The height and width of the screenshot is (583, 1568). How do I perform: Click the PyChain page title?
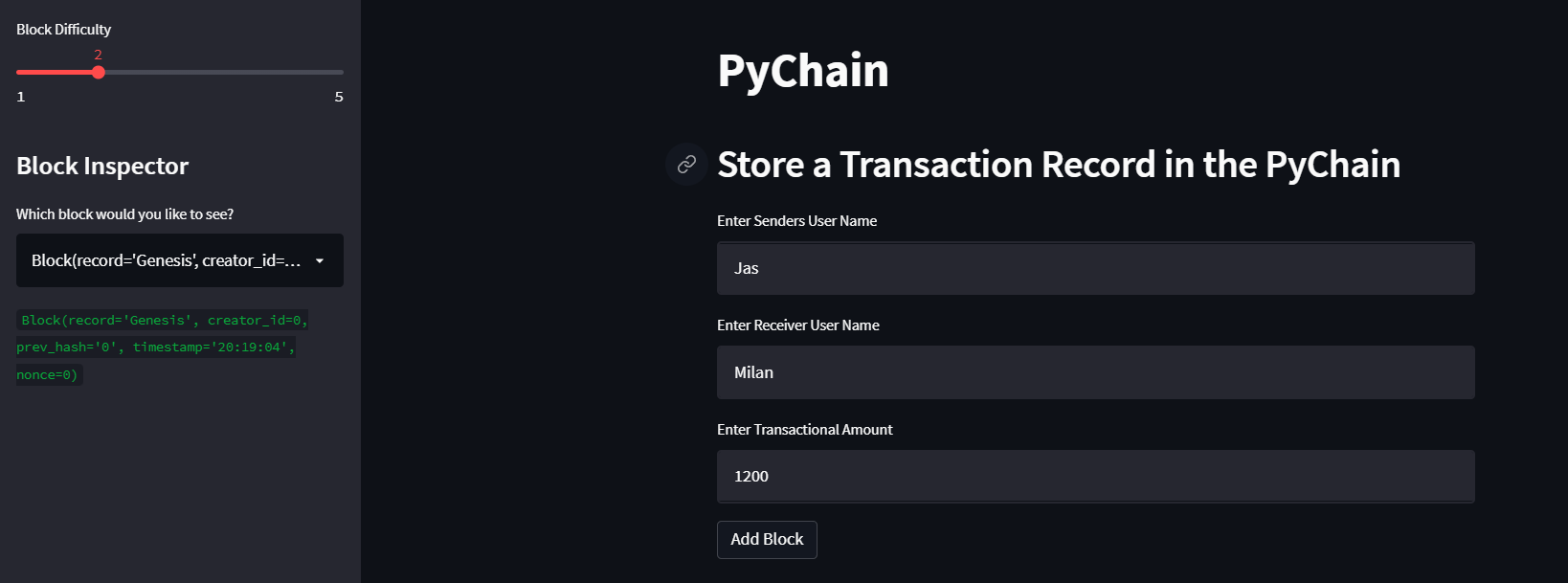(x=802, y=70)
